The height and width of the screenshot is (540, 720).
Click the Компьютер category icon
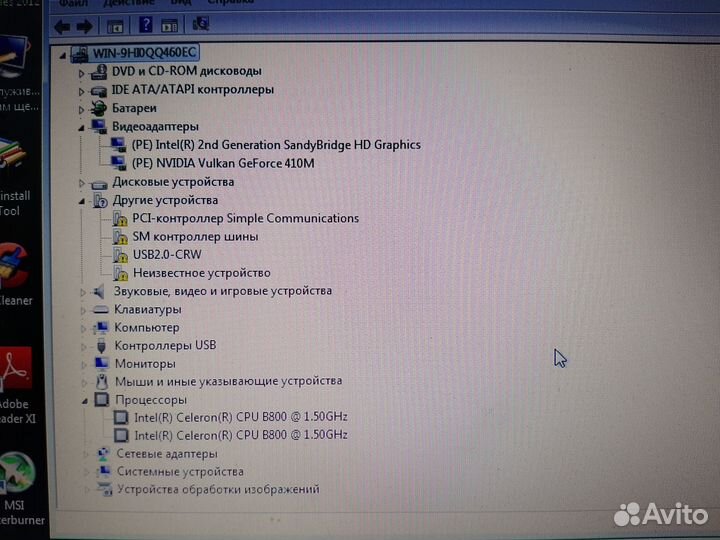pos(101,327)
